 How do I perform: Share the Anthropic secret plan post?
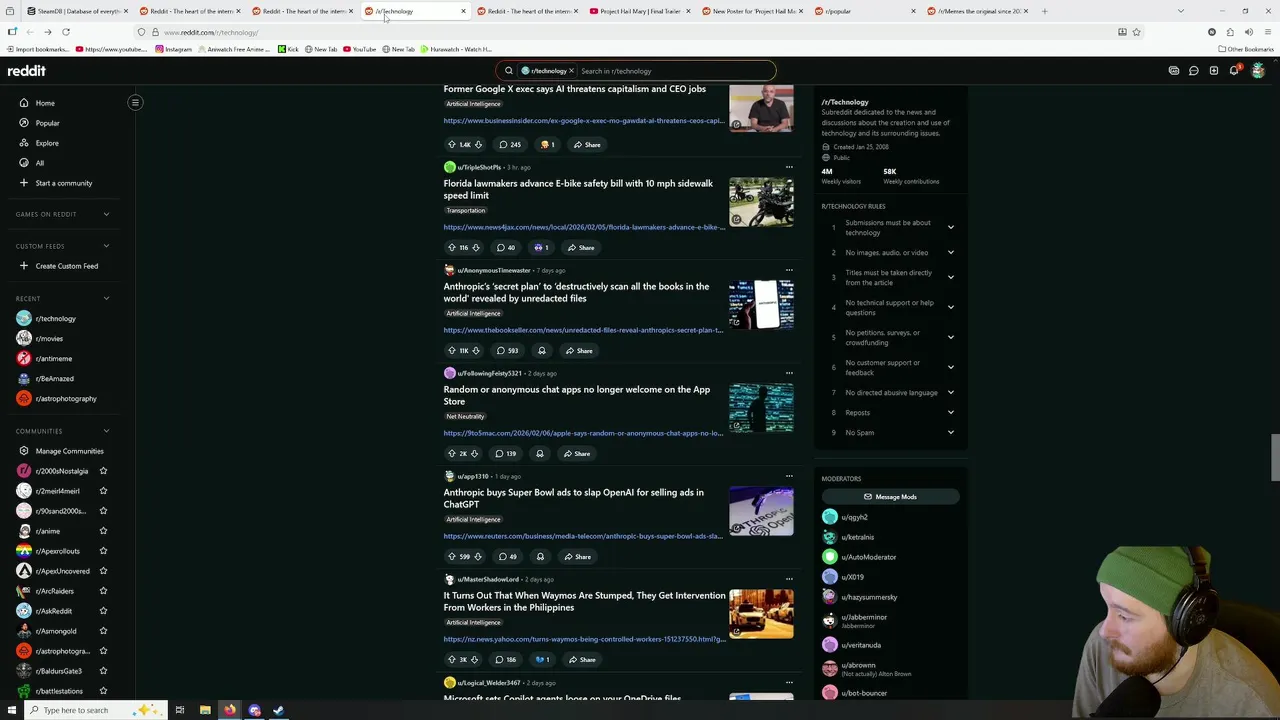[x=579, y=350]
